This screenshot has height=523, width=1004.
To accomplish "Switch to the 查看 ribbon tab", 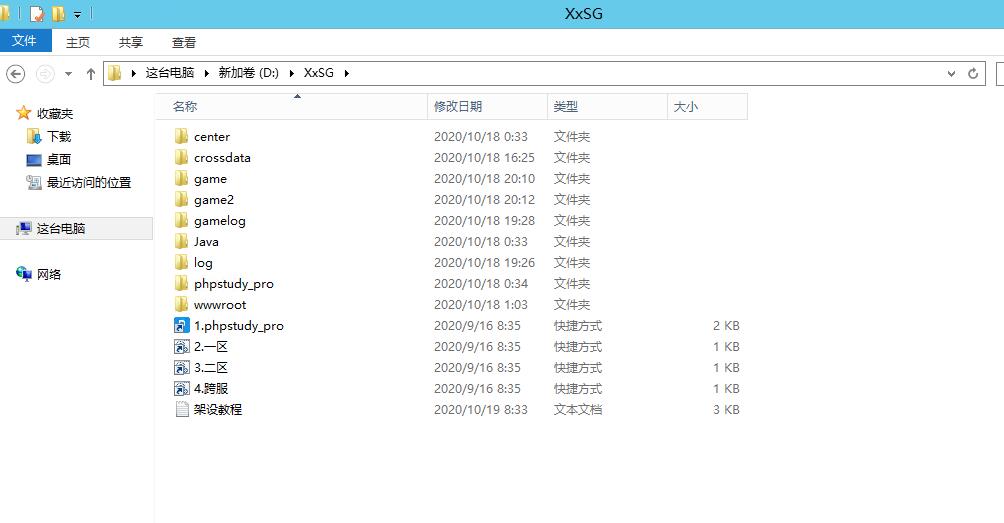I will [x=184, y=42].
